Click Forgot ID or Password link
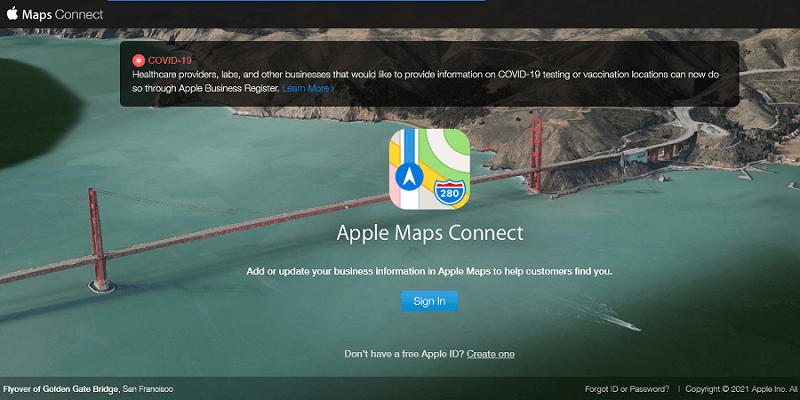 pyautogui.click(x=627, y=389)
